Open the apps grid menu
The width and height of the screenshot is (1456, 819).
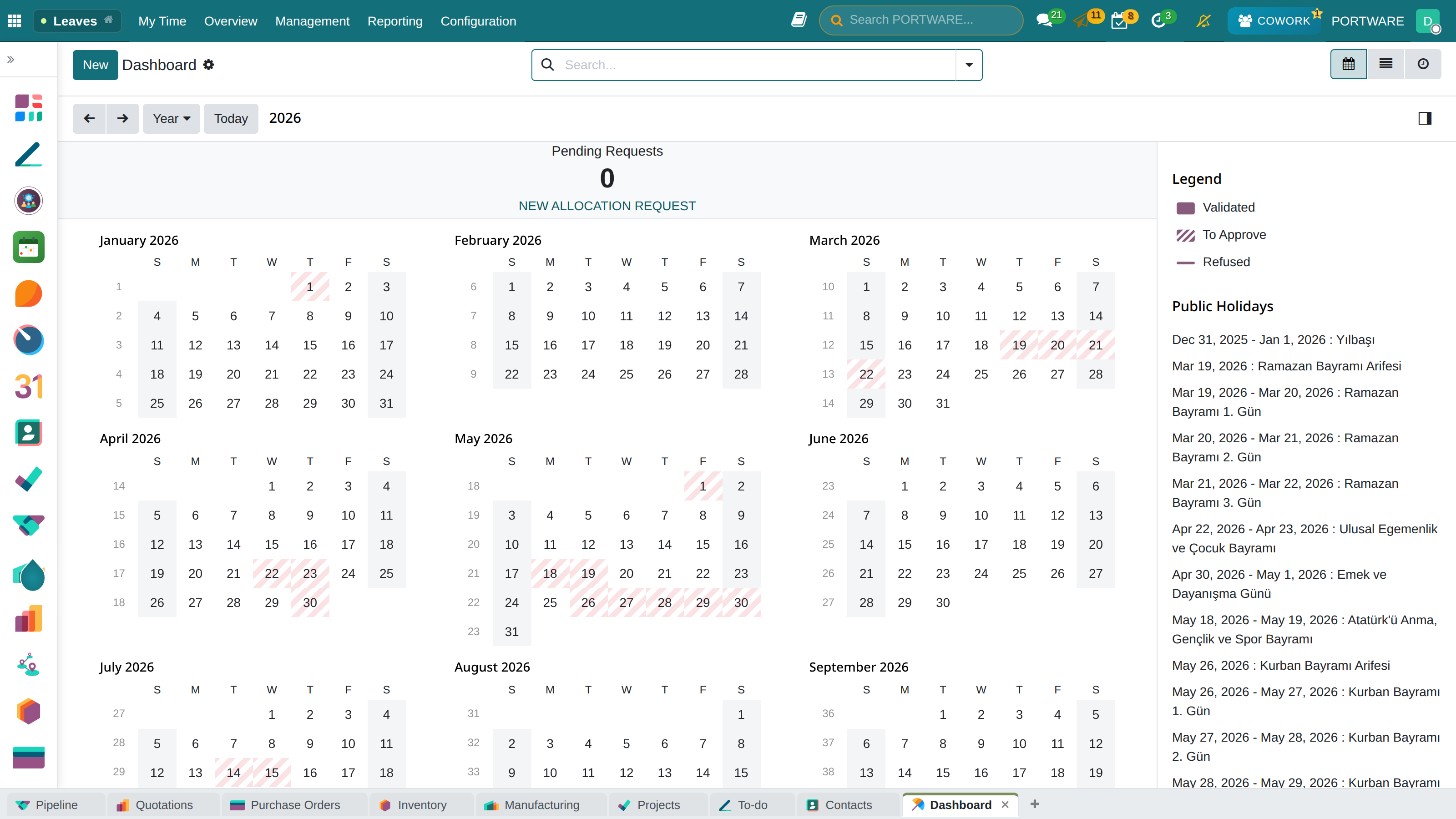click(15, 21)
